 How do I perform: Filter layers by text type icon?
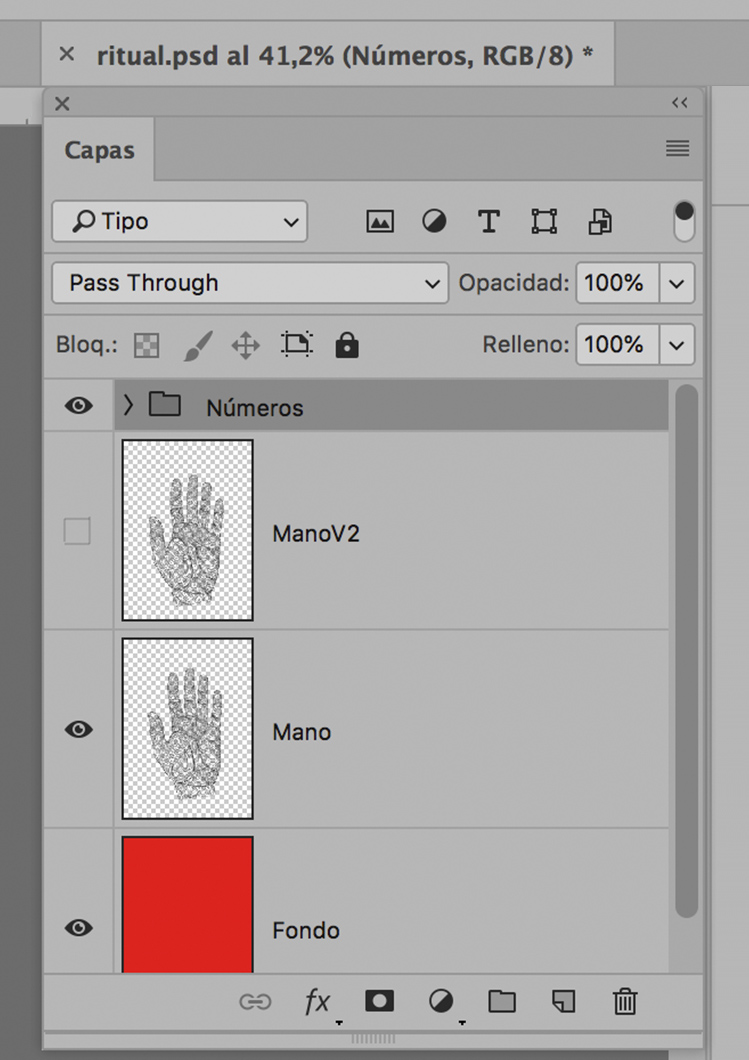coord(488,222)
